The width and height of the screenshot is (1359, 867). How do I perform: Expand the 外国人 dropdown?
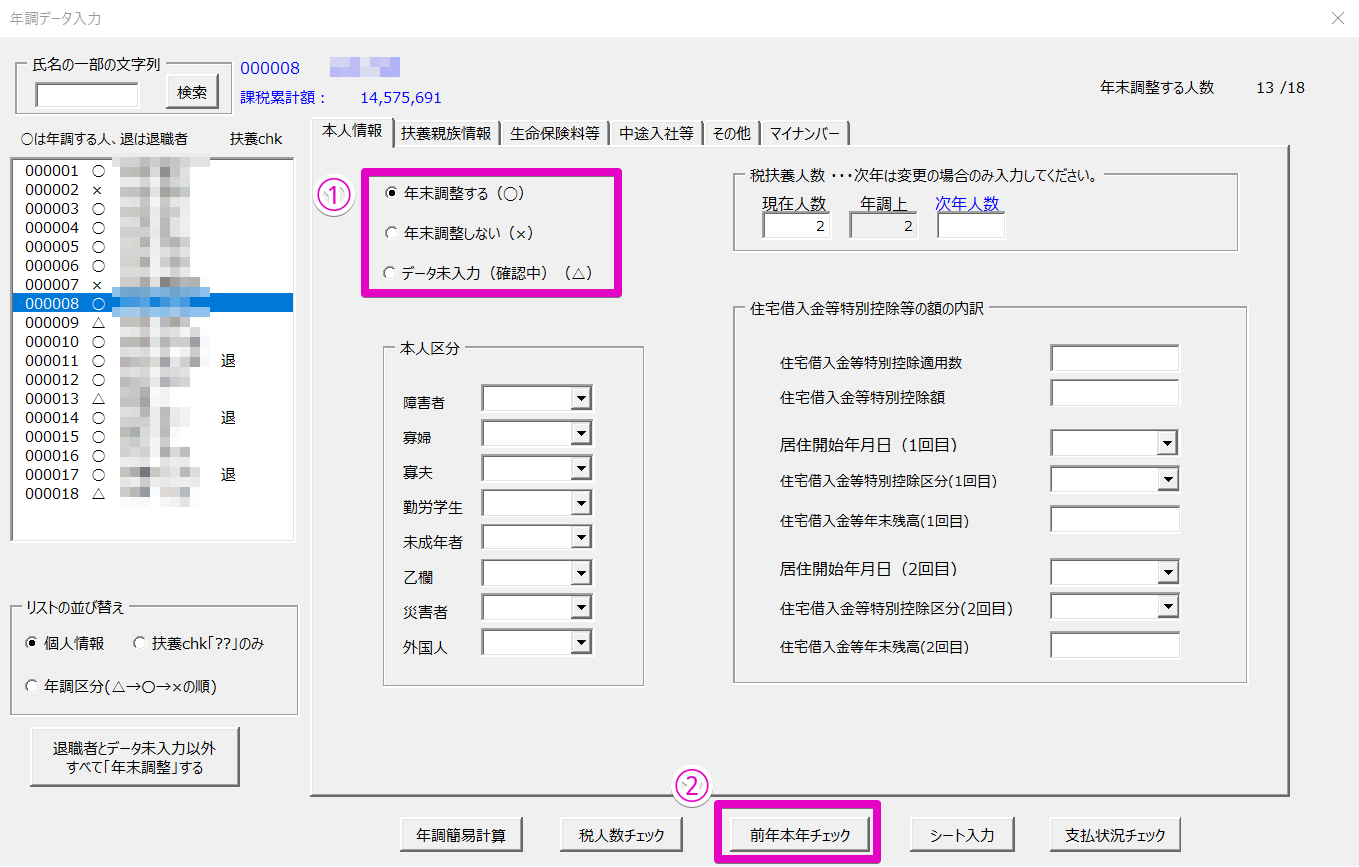pos(581,643)
